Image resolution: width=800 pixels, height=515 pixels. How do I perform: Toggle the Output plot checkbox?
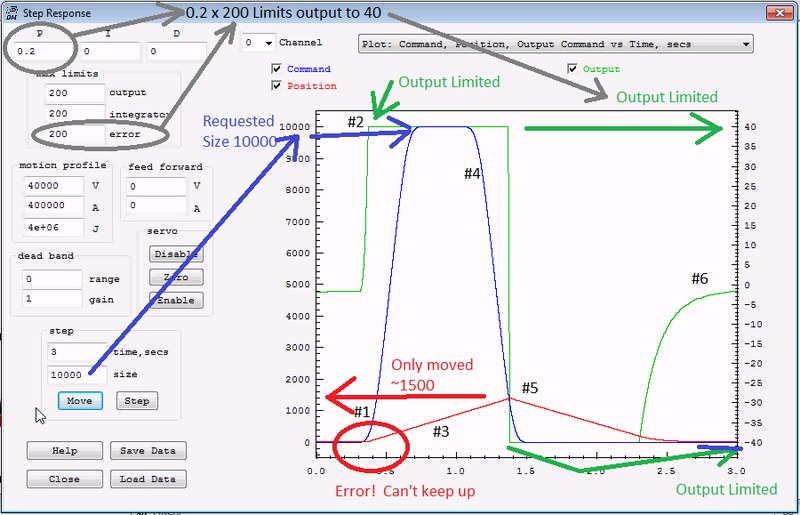(572, 69)
